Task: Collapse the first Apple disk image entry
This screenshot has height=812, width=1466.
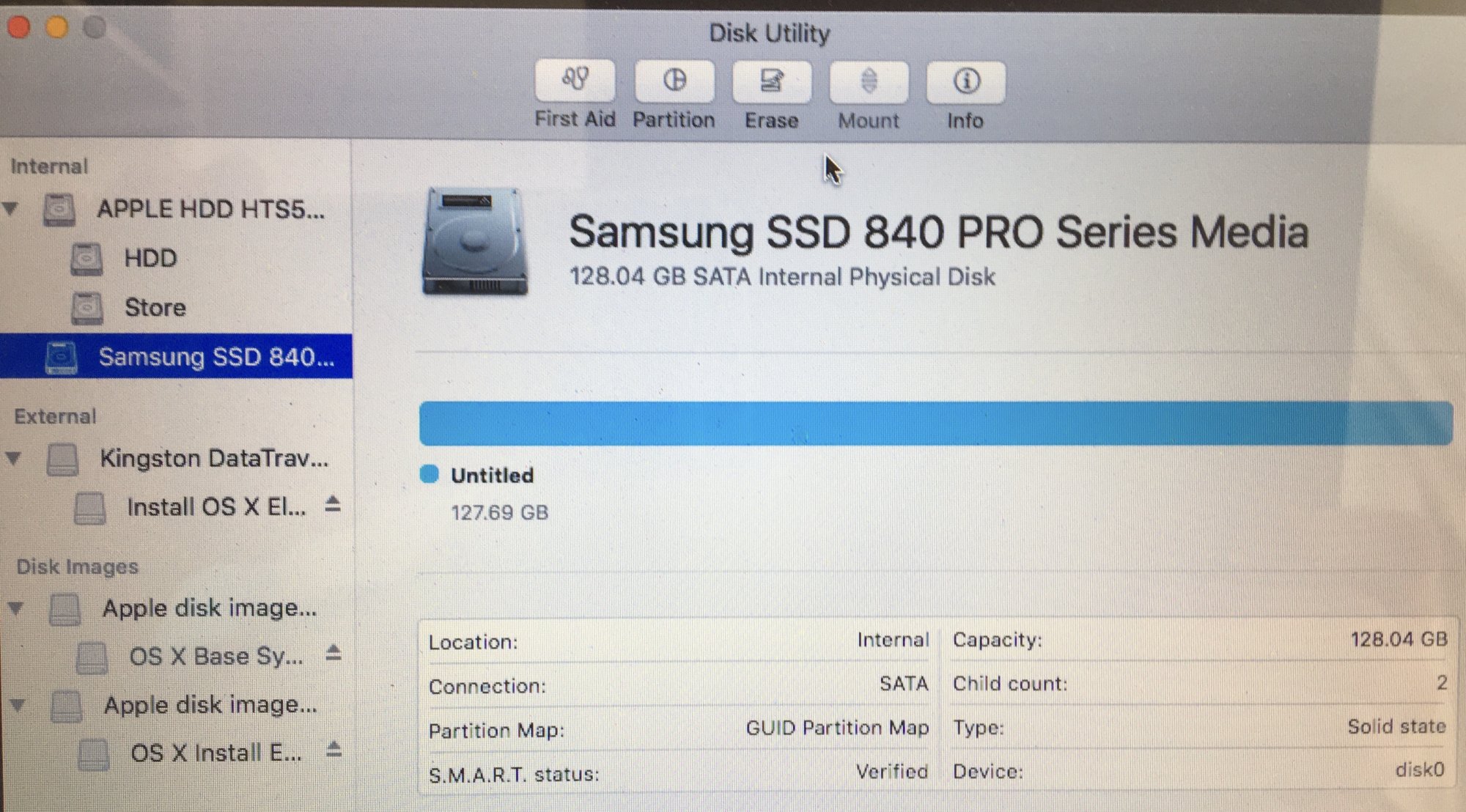Action: coord(16,608)
